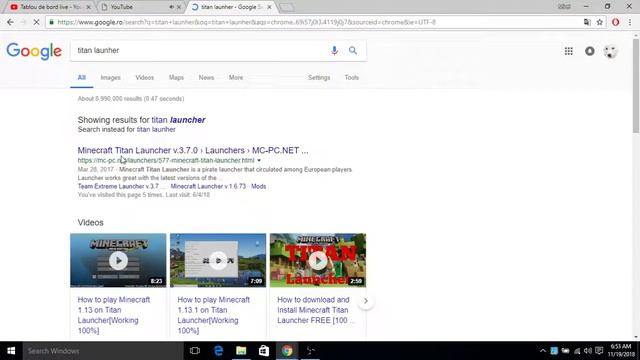Open a new browser tab
The height and width of the screenshot is (360, 640).
tap(287, 7)
